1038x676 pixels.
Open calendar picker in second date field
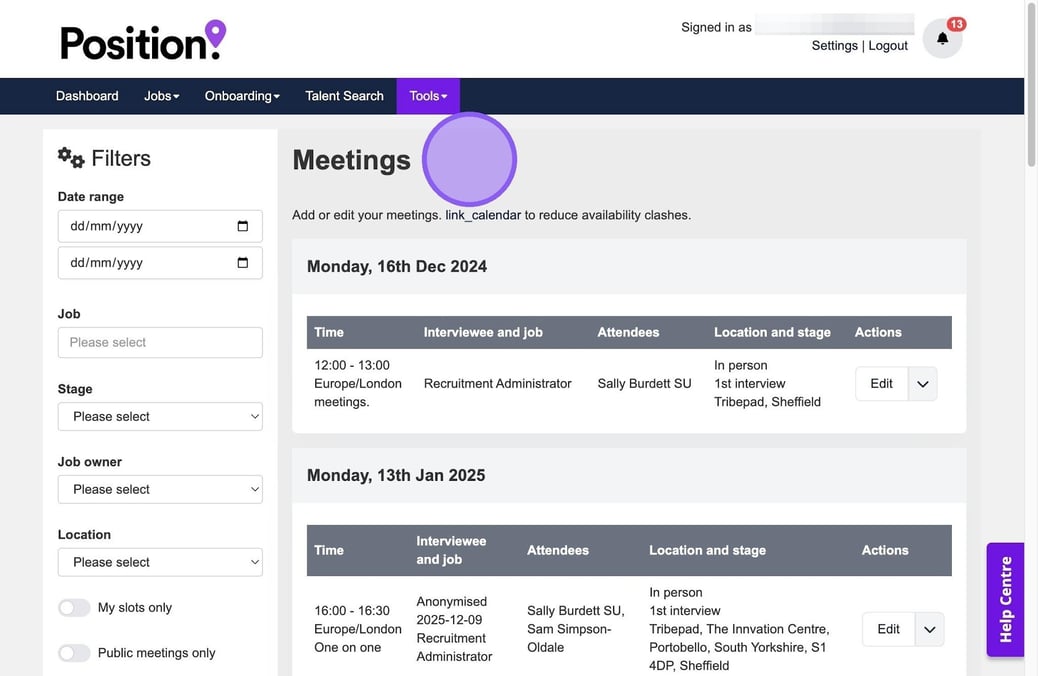click(242, 263)
